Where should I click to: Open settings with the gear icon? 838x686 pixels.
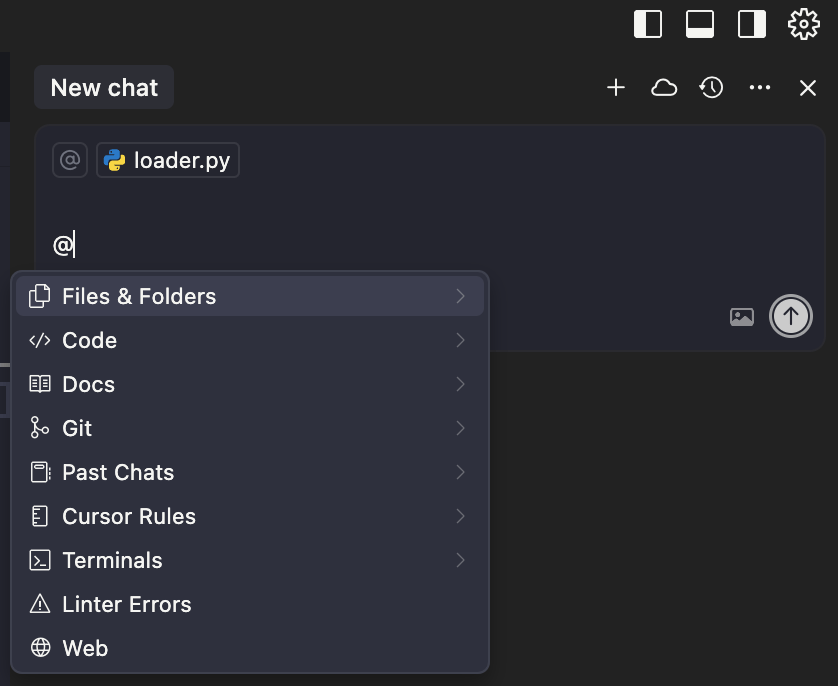pos(804,24)
